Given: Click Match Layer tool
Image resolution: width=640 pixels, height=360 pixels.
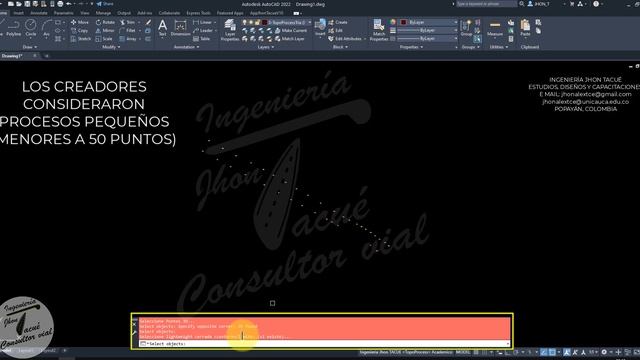Looking at the screenshot, I should click(x=290, y=39).
